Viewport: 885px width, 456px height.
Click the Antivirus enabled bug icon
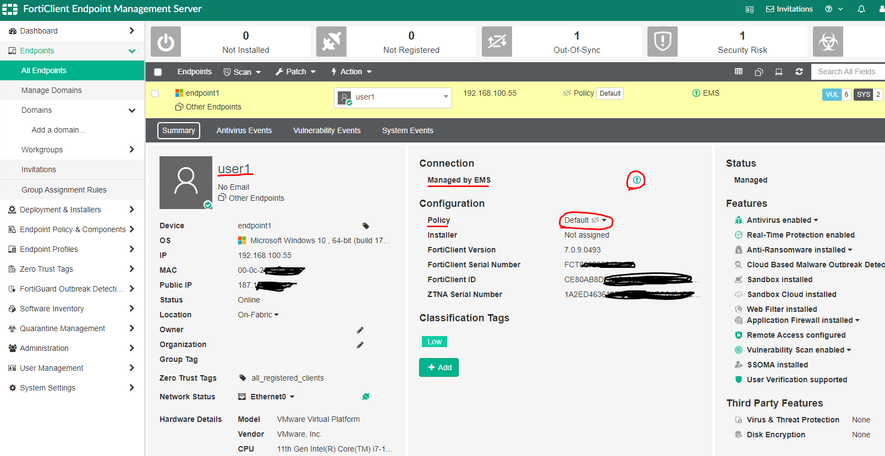pos(738,220)
